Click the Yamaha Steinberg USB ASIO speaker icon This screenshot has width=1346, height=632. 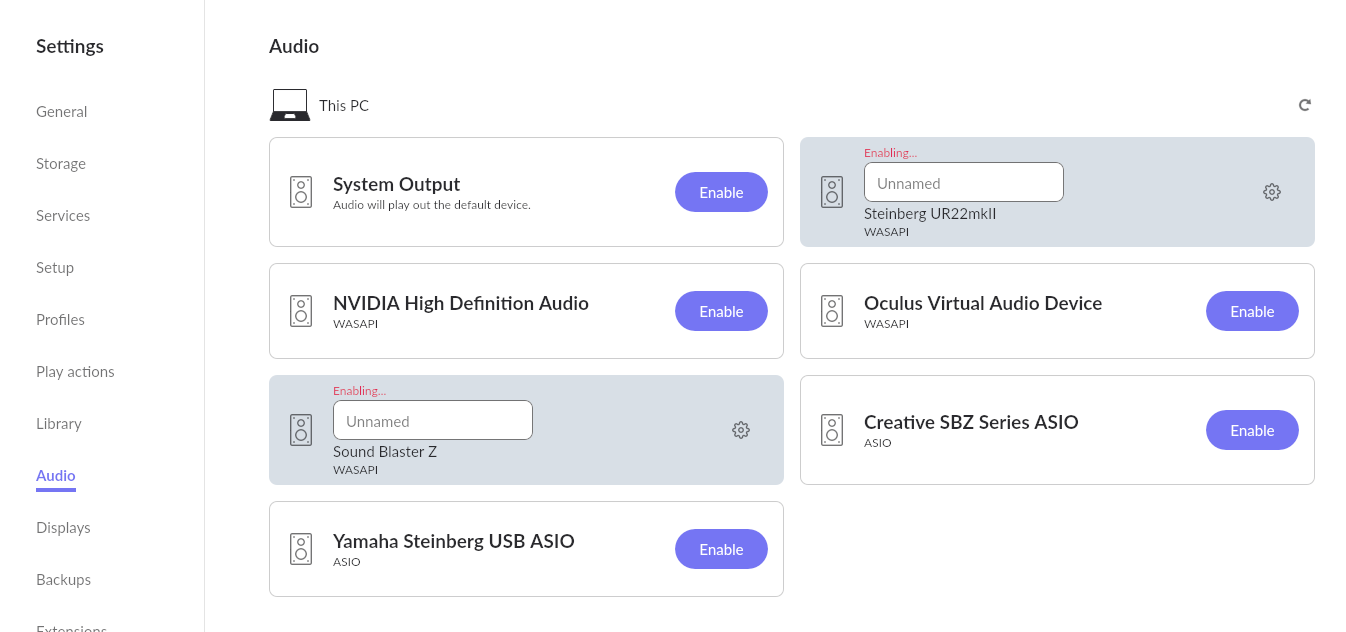pos(301,549)
